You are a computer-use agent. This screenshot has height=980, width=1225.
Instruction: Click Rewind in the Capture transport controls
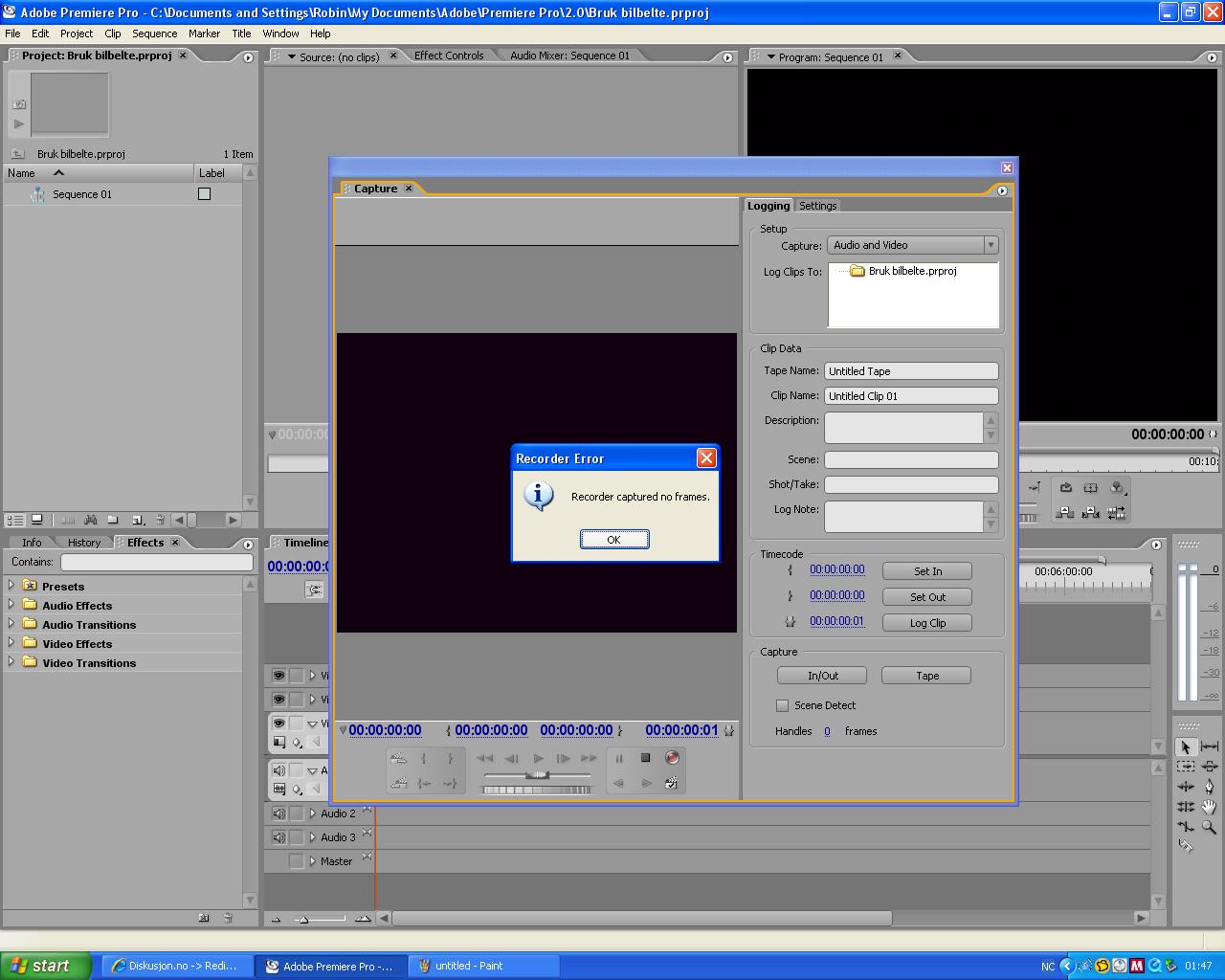pos(485,758)
